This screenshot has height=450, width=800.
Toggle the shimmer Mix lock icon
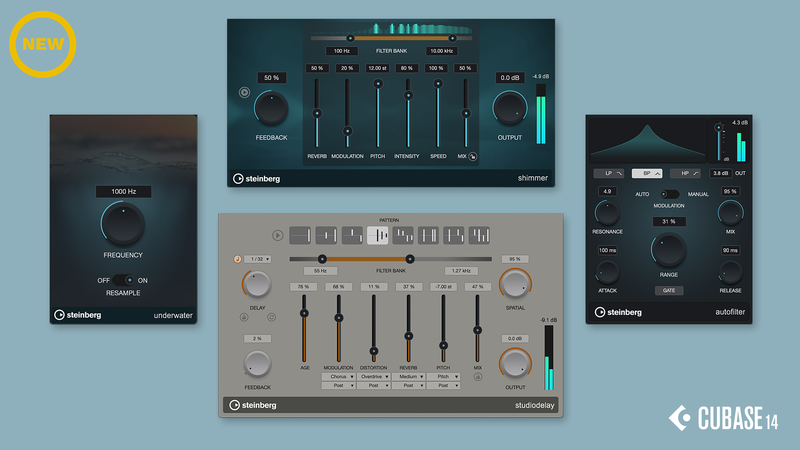click(473, 157)
